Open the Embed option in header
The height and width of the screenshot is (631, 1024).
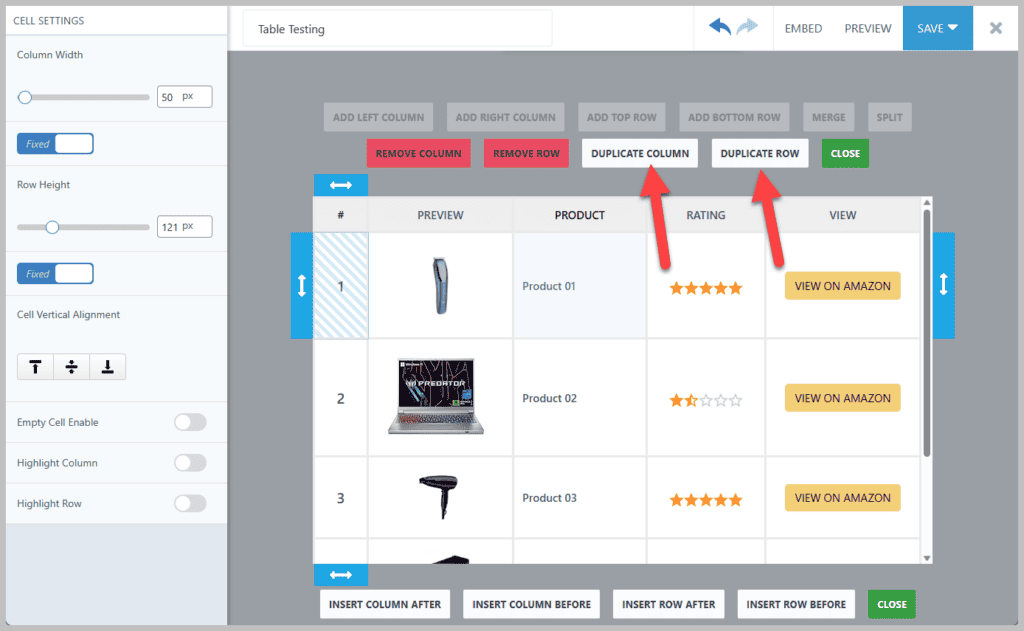point(803,28)
